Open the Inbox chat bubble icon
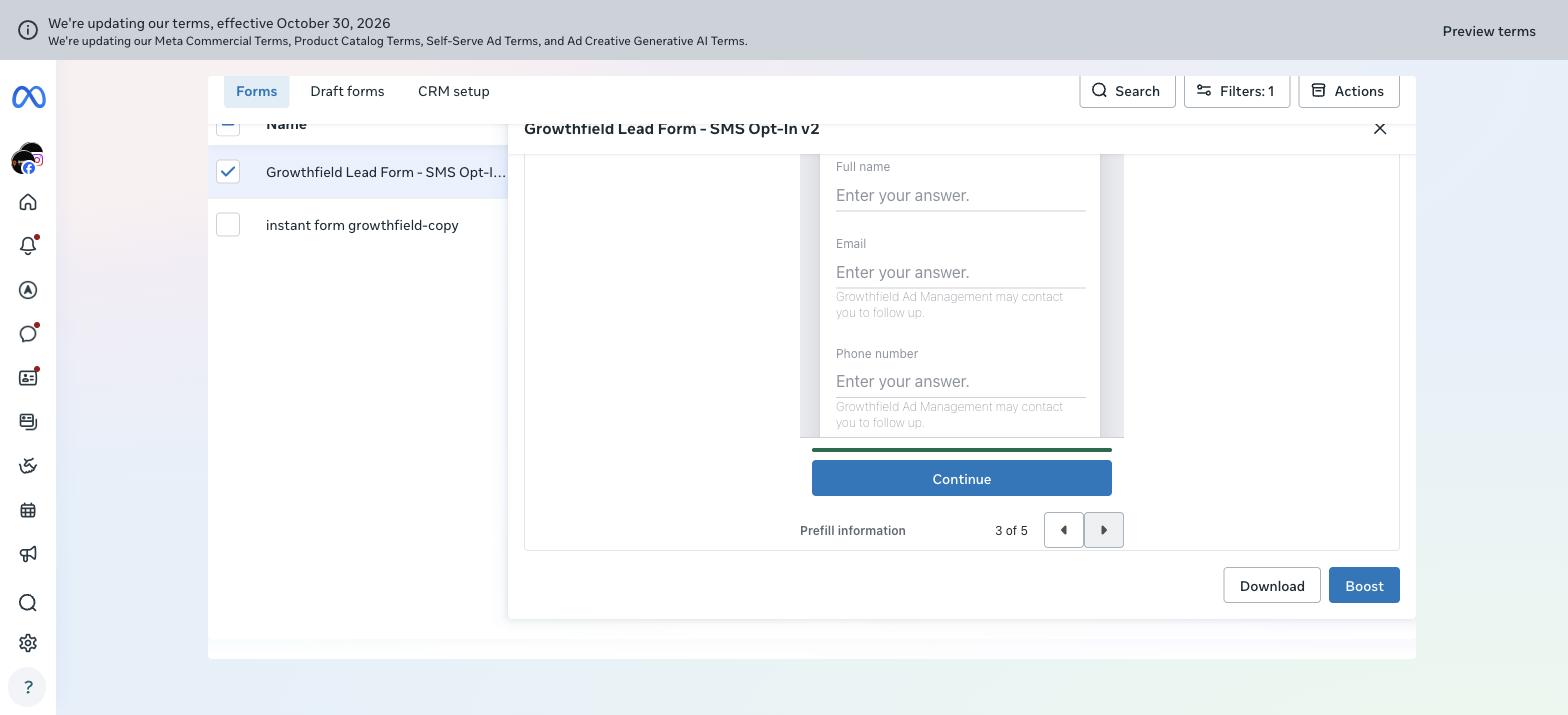 pyautogui.click(x=28, y=334)
